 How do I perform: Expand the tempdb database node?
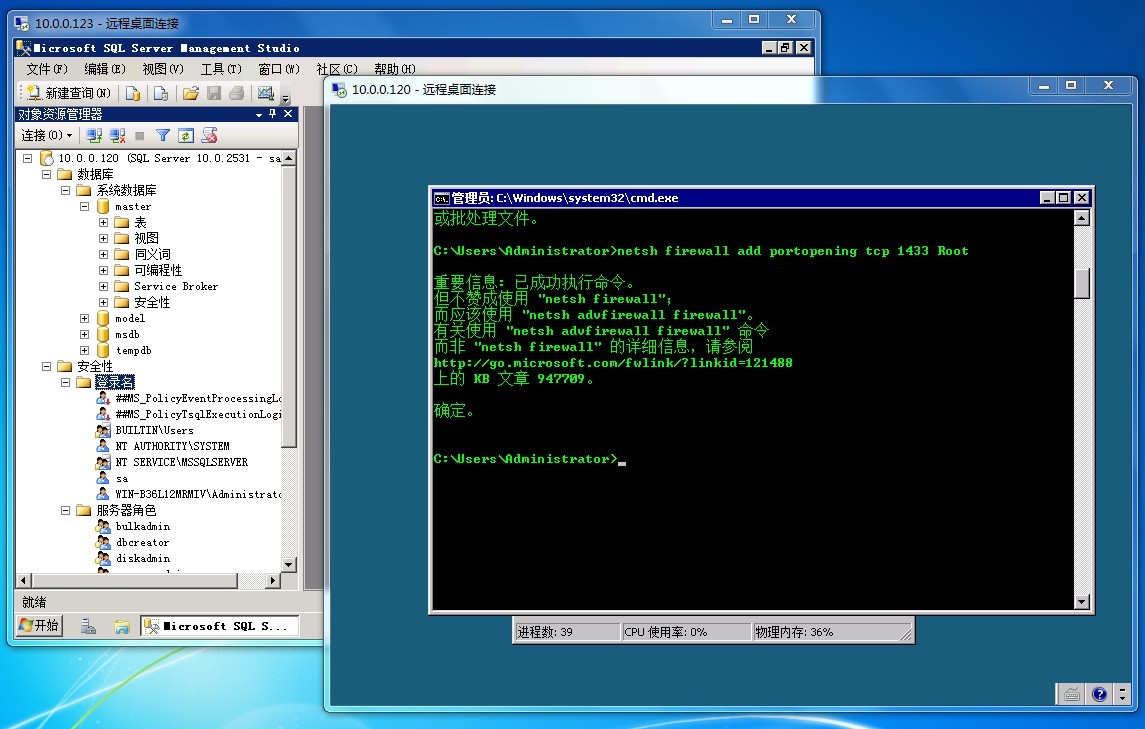(84, 351)
